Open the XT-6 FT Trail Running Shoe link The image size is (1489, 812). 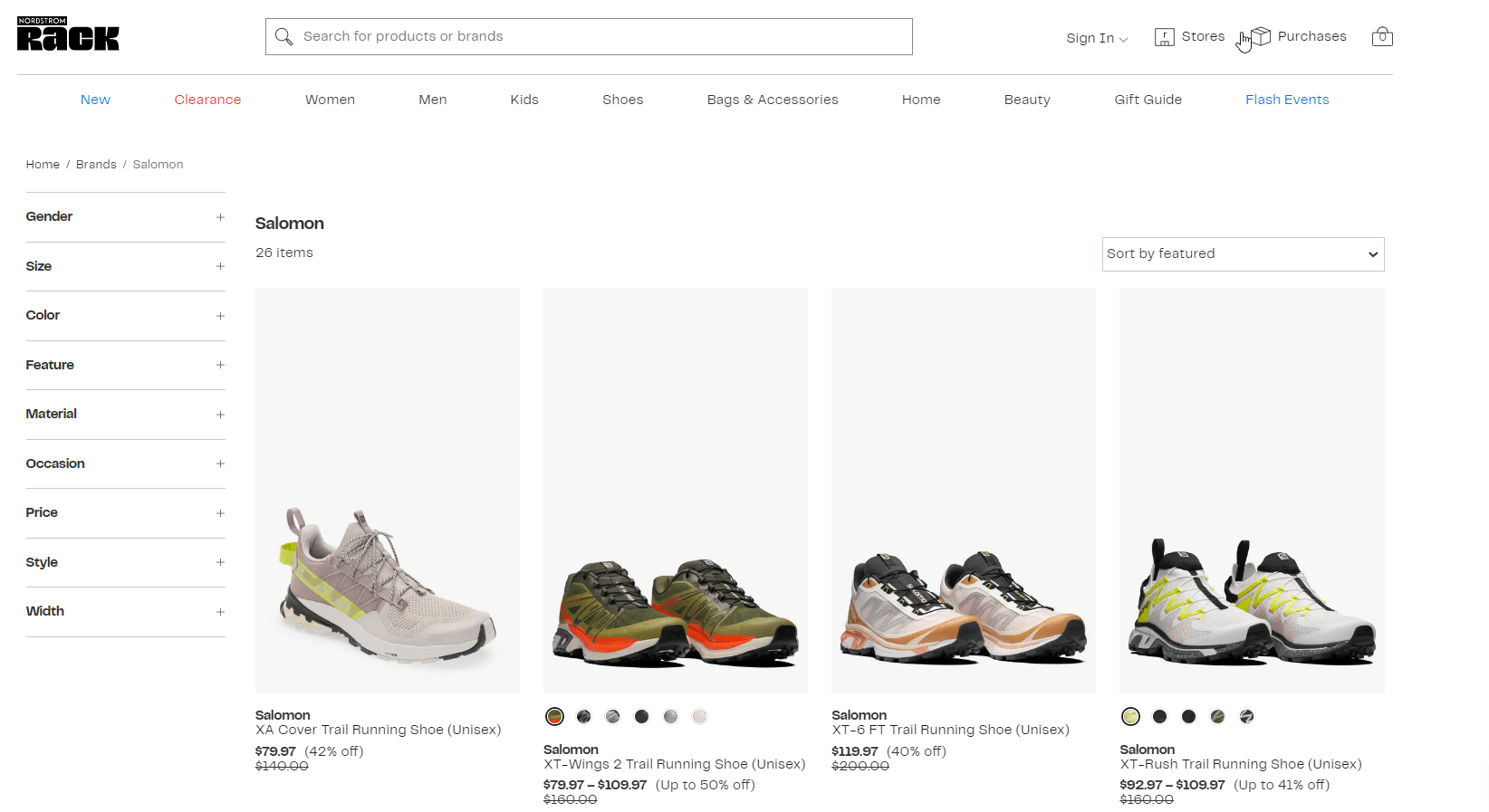click(x=950, y=730)
